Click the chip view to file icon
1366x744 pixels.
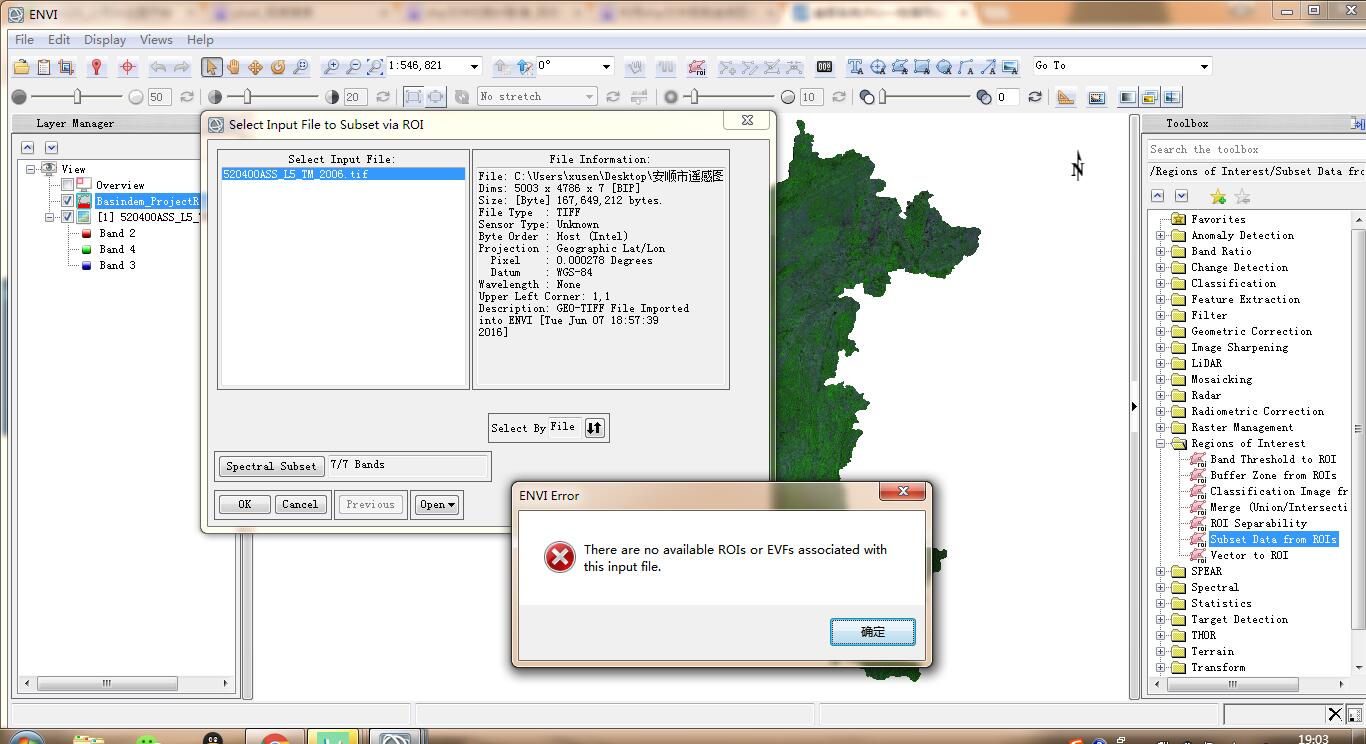(66, 67)
